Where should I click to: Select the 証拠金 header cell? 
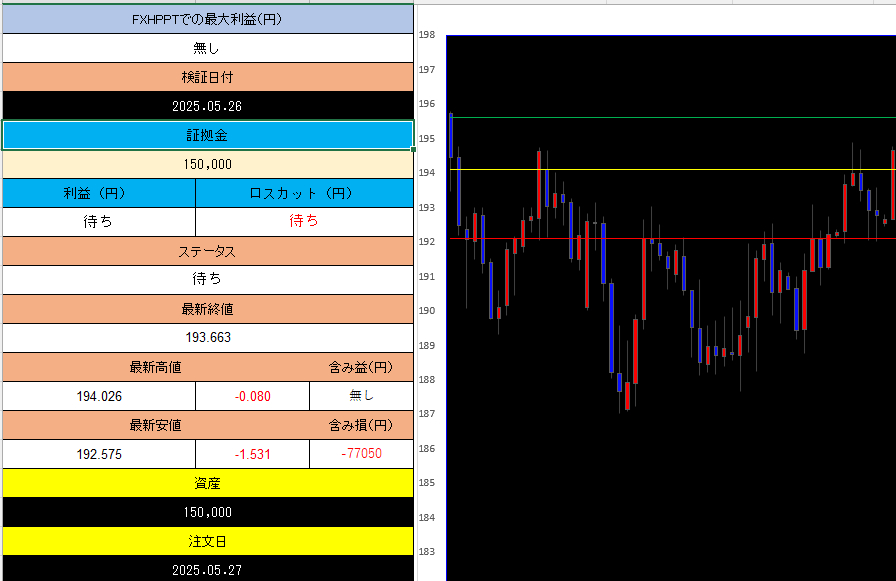[x=207, y=135]
